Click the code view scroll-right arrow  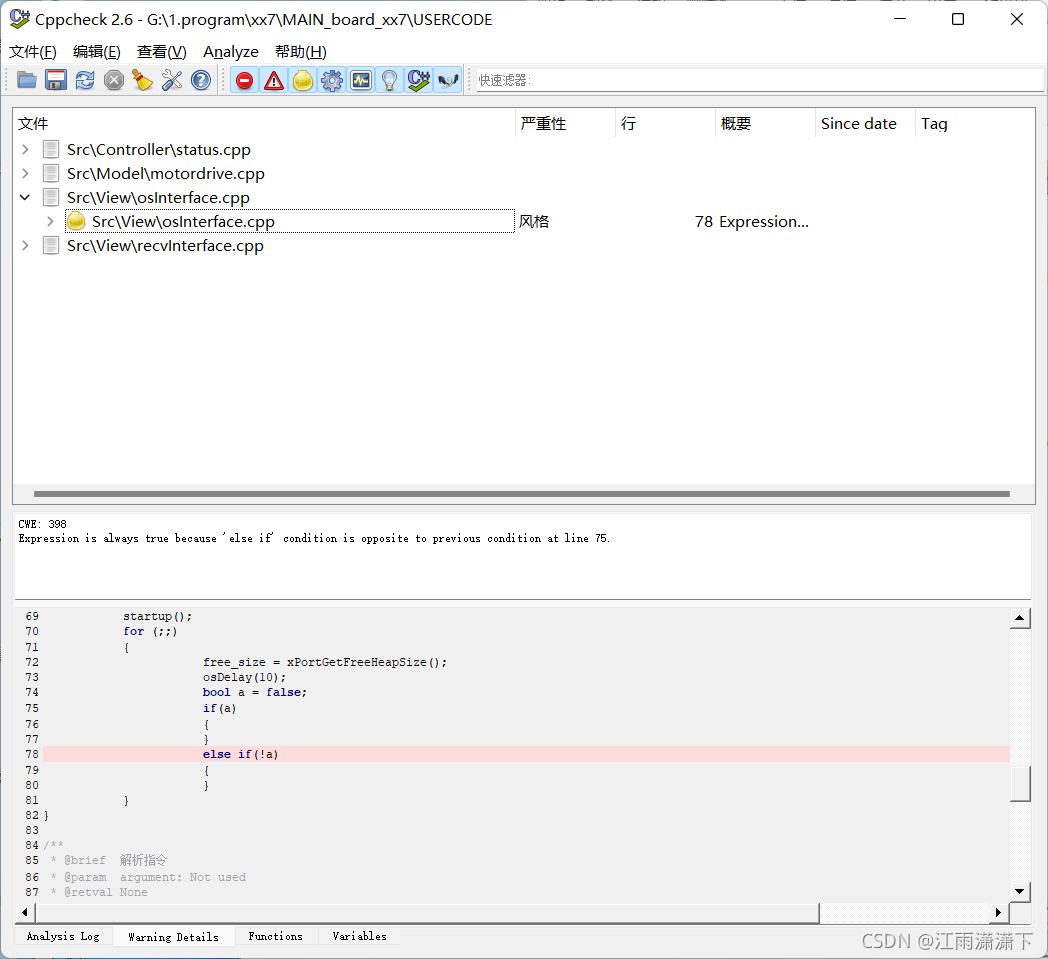[x=999, y=912]
